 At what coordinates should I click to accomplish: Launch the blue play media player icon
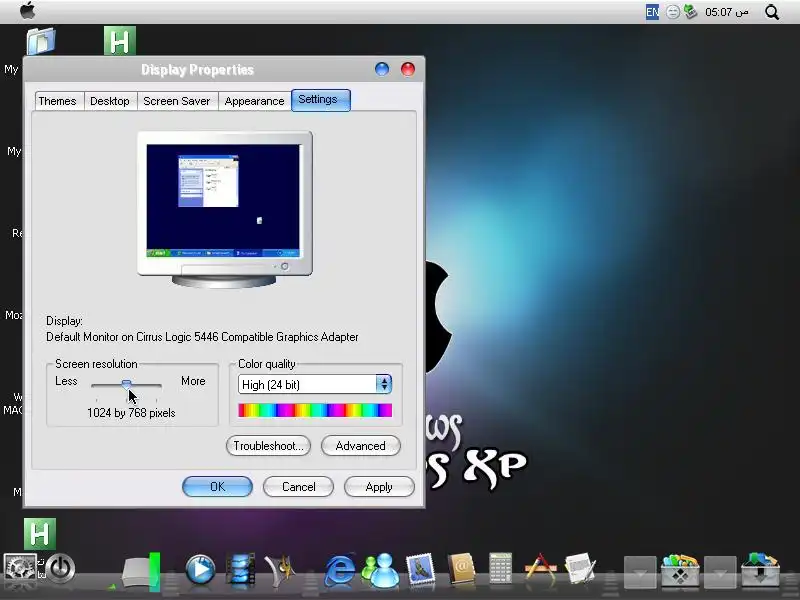[x=200, y=568]
